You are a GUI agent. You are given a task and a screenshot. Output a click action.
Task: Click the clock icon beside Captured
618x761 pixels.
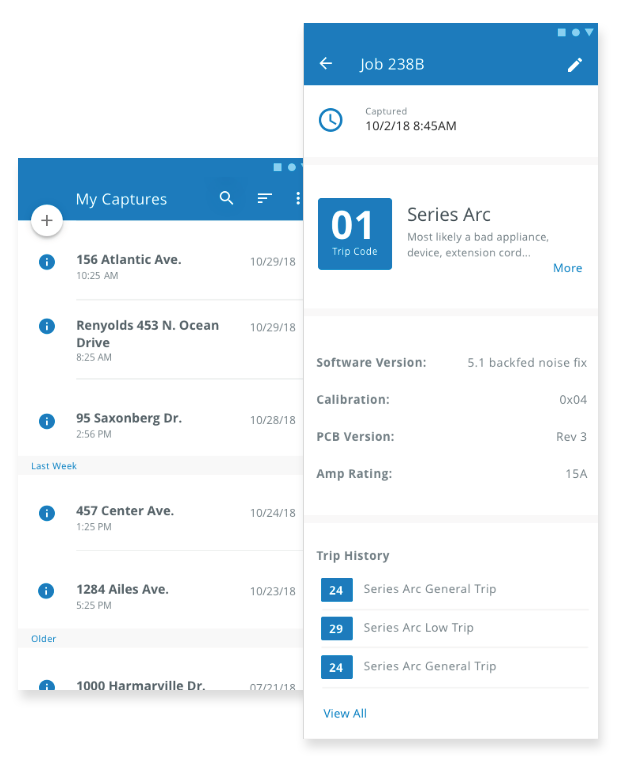(331, 120)
